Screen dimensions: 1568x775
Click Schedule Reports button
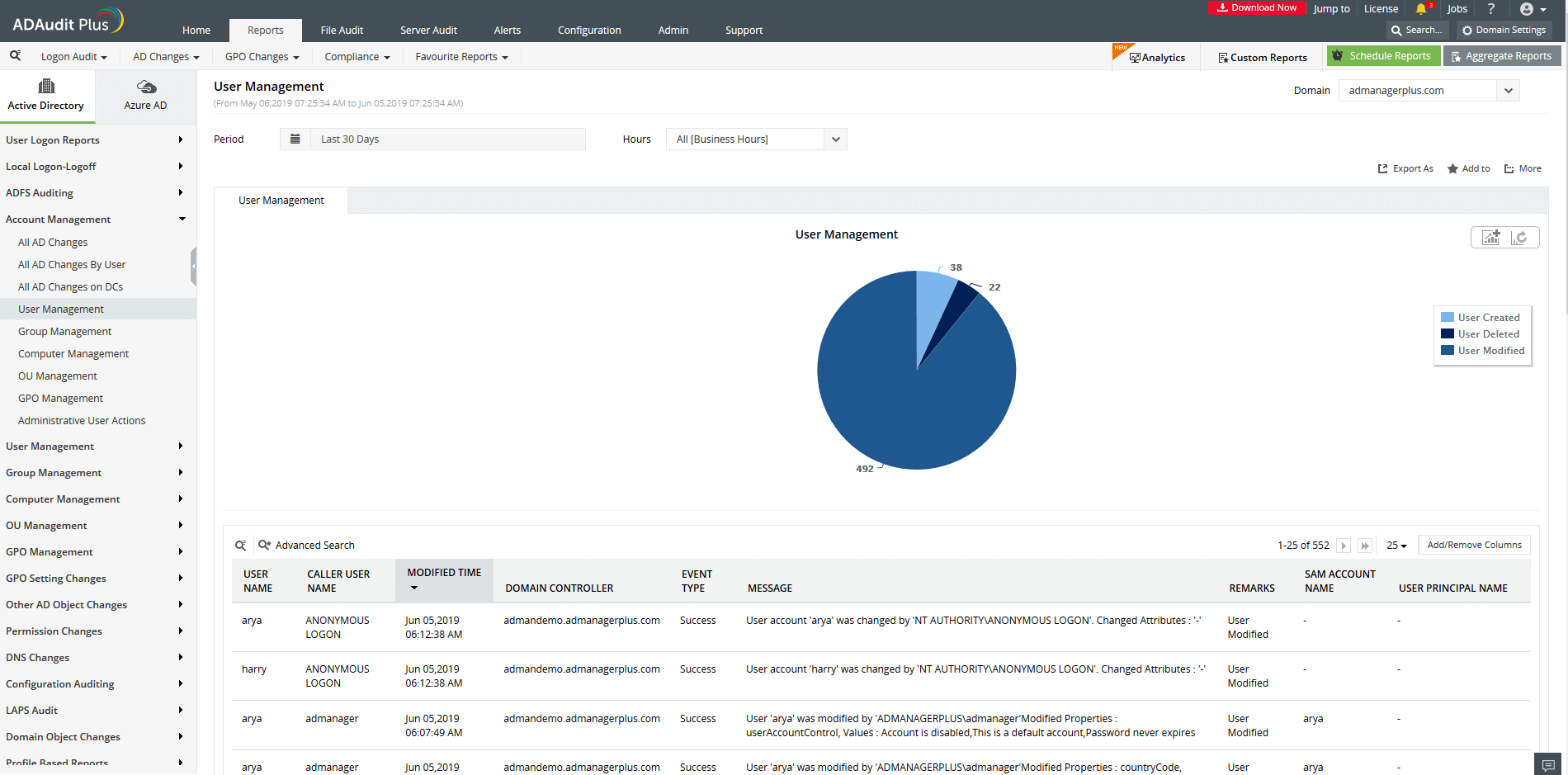[x=1383, y=56]
